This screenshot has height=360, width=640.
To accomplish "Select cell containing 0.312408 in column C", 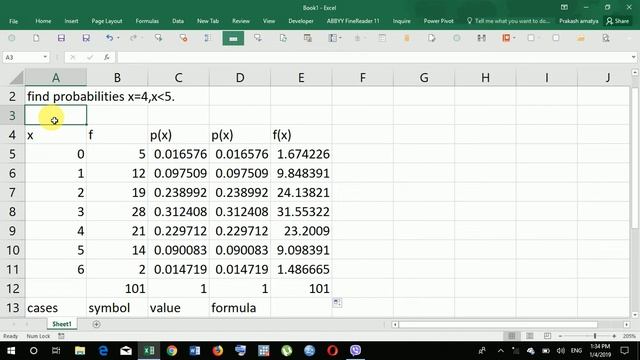I will [178, 211].
